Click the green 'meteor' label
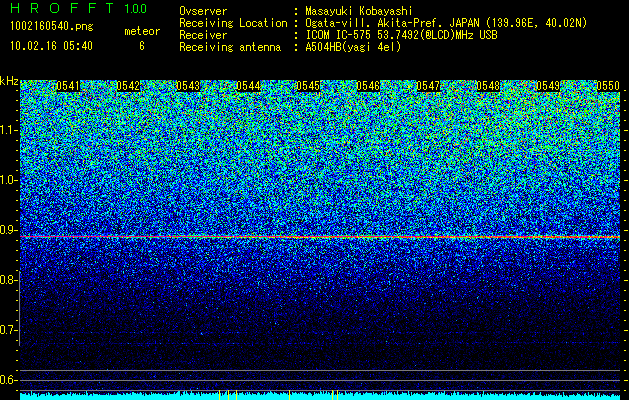 pyautogui.click(x=142, y=31)
